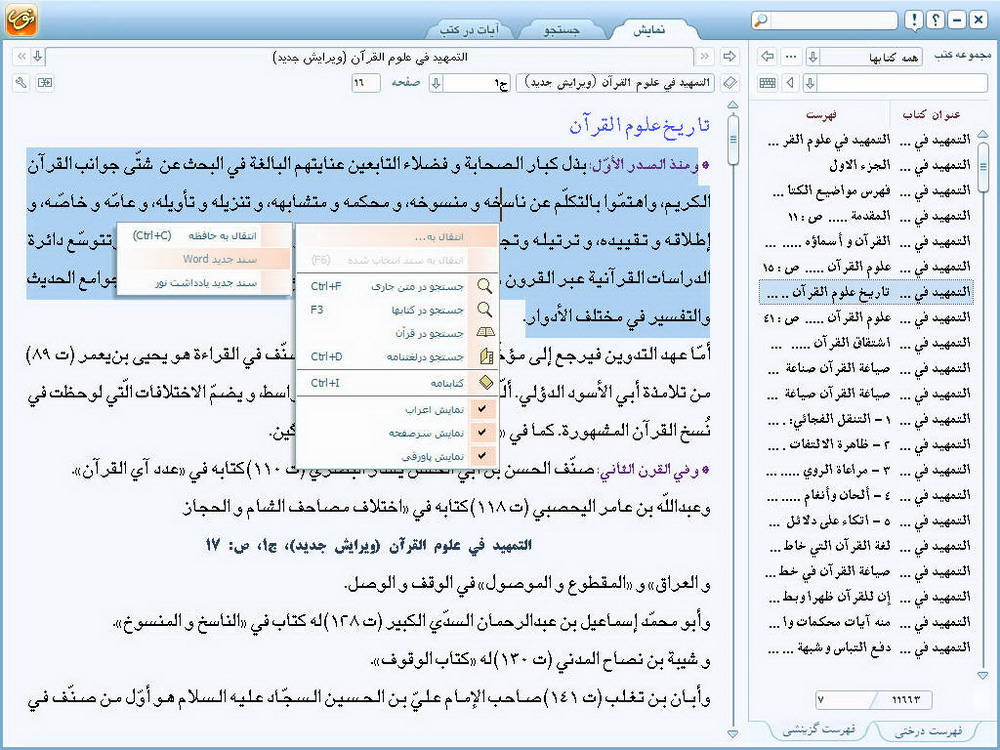
Task: Click the page number field showing ١٦
Action: [x=365, y=83]
